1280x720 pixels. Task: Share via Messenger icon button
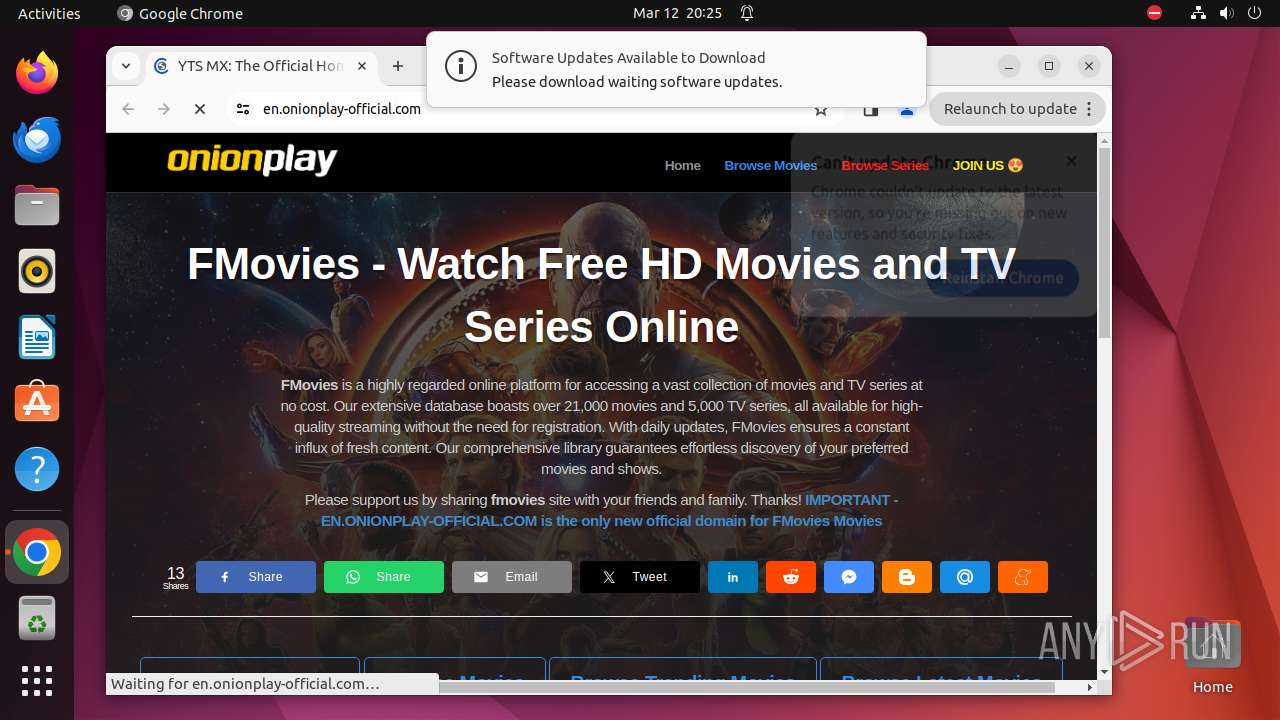[849, 577]
